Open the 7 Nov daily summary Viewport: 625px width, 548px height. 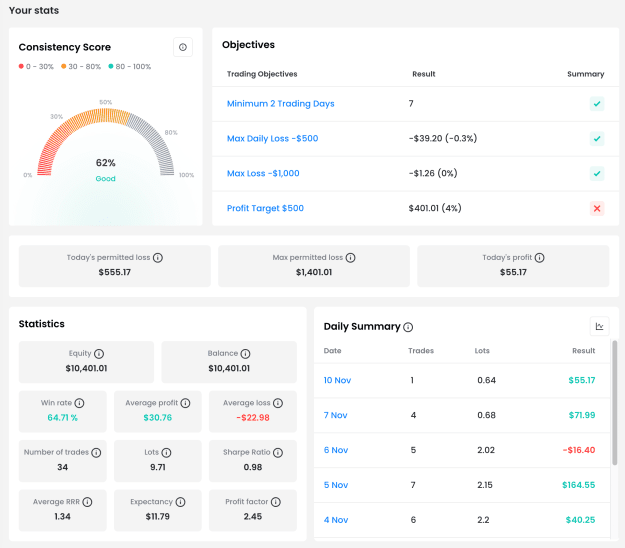tap(336, 415)
